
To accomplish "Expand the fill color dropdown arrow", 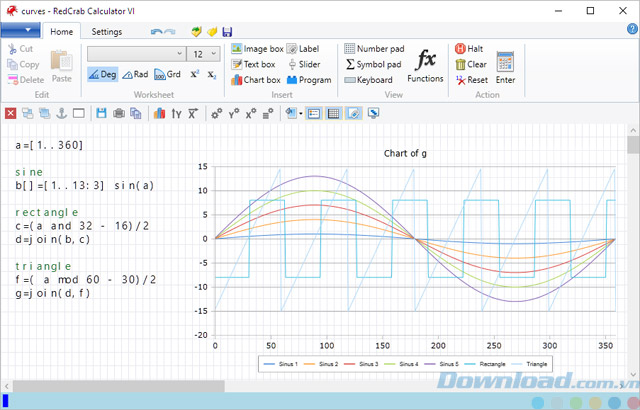I will tap(301, 113).
